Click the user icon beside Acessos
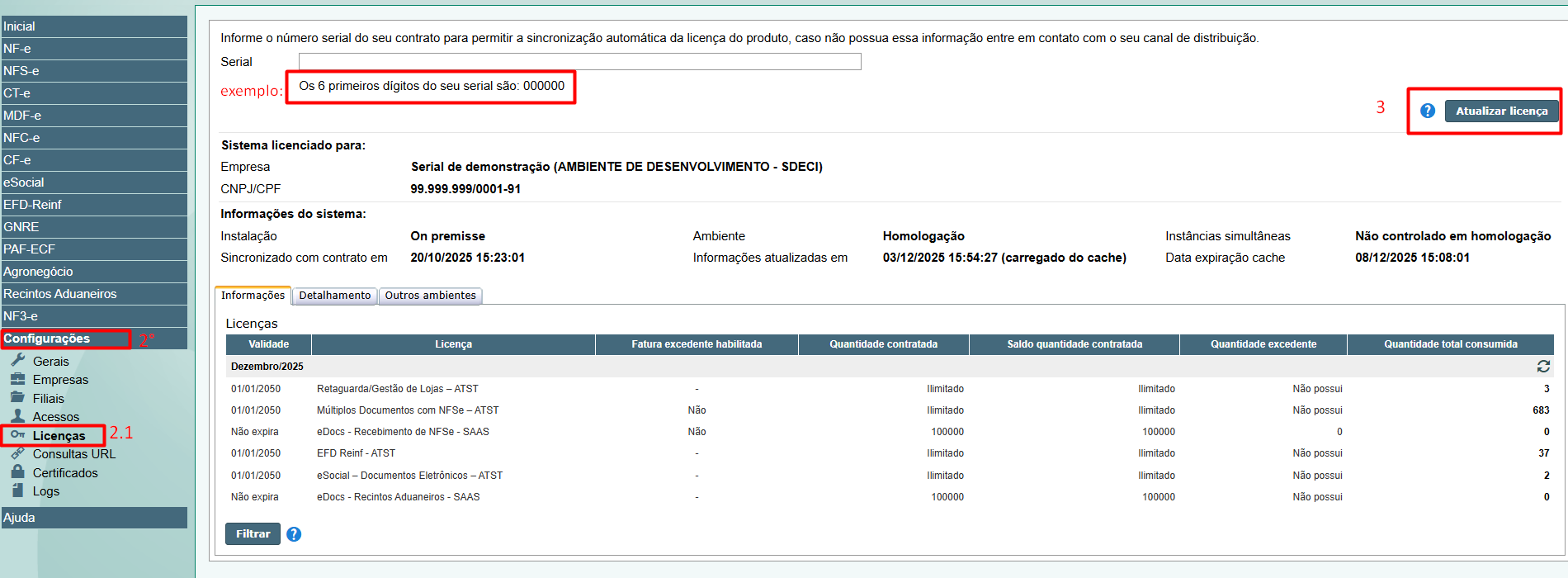 17,416
